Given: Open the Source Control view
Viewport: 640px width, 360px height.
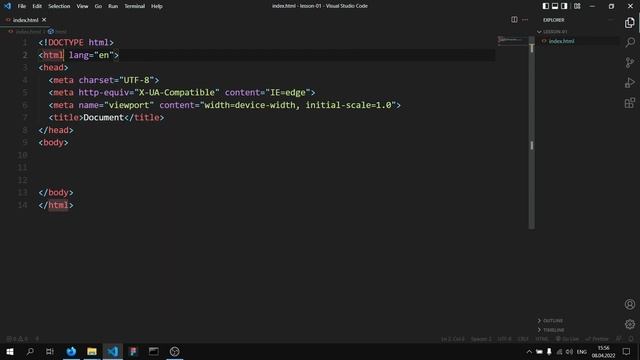Looking at the screenshot, I should pos(630,62).
